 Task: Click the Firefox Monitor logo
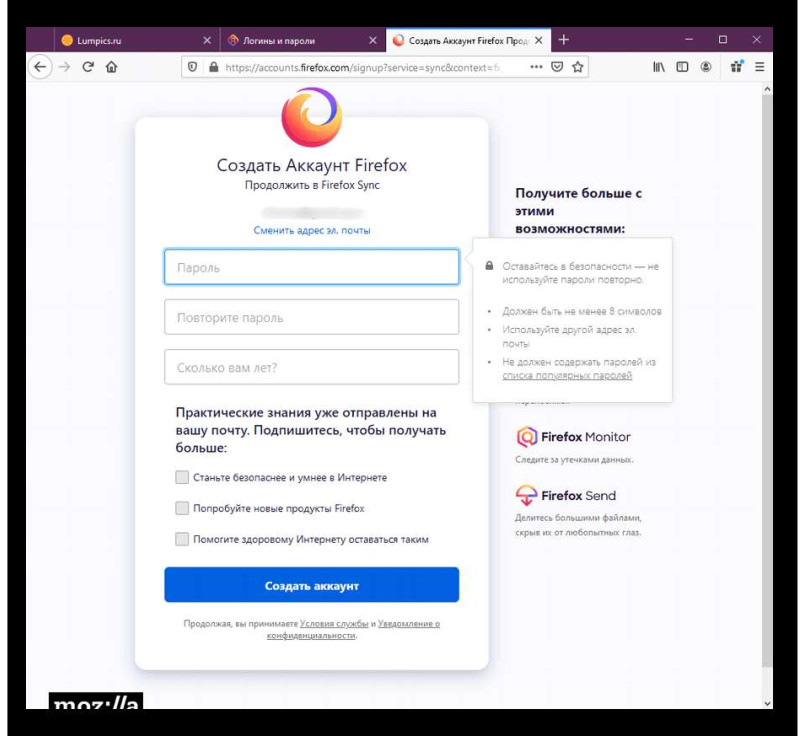click(573, 437)
